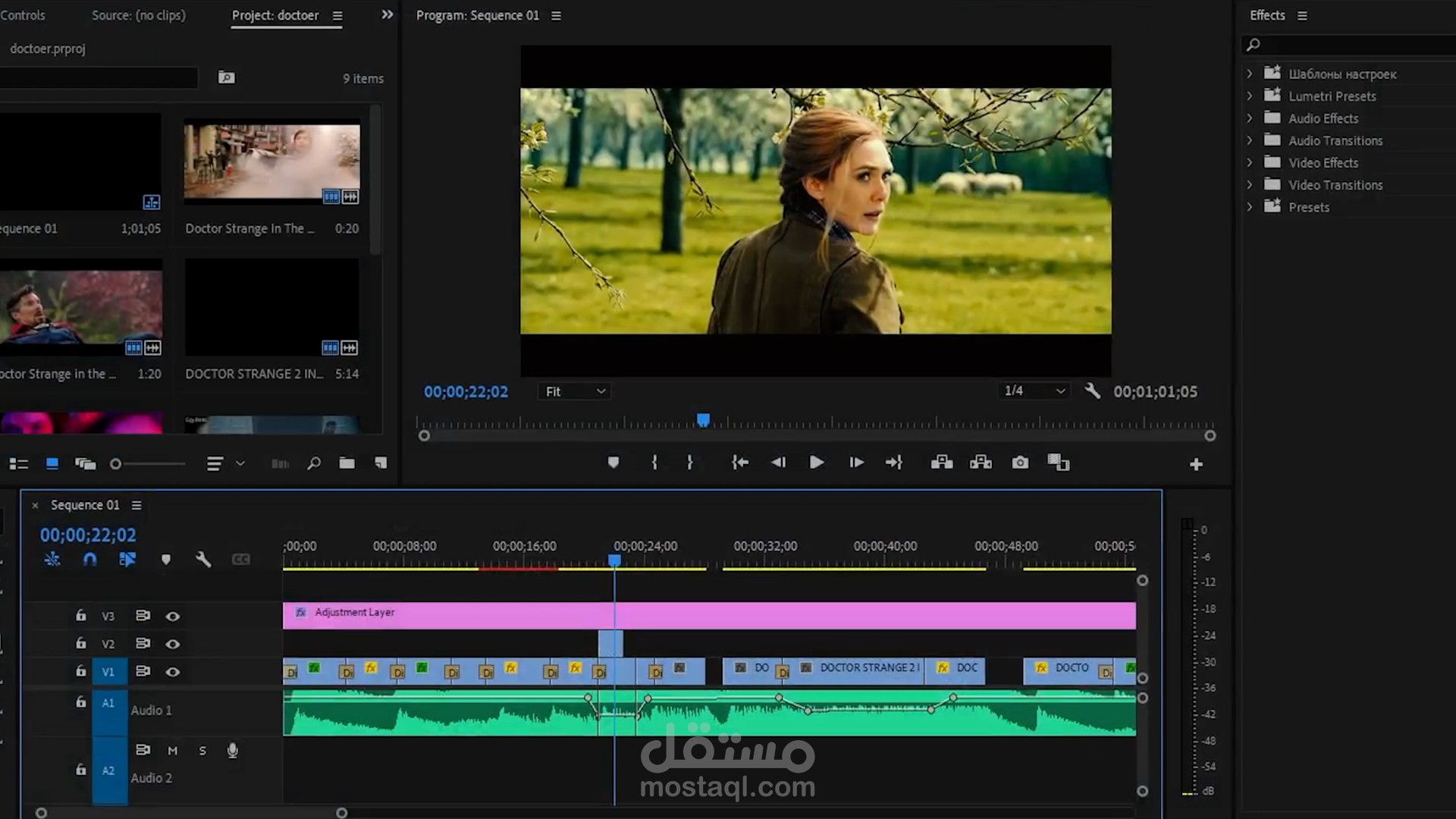This screenshot has width=1456, height=819.
Task: Switch to Source (no clips) tab
Action: 139,15
